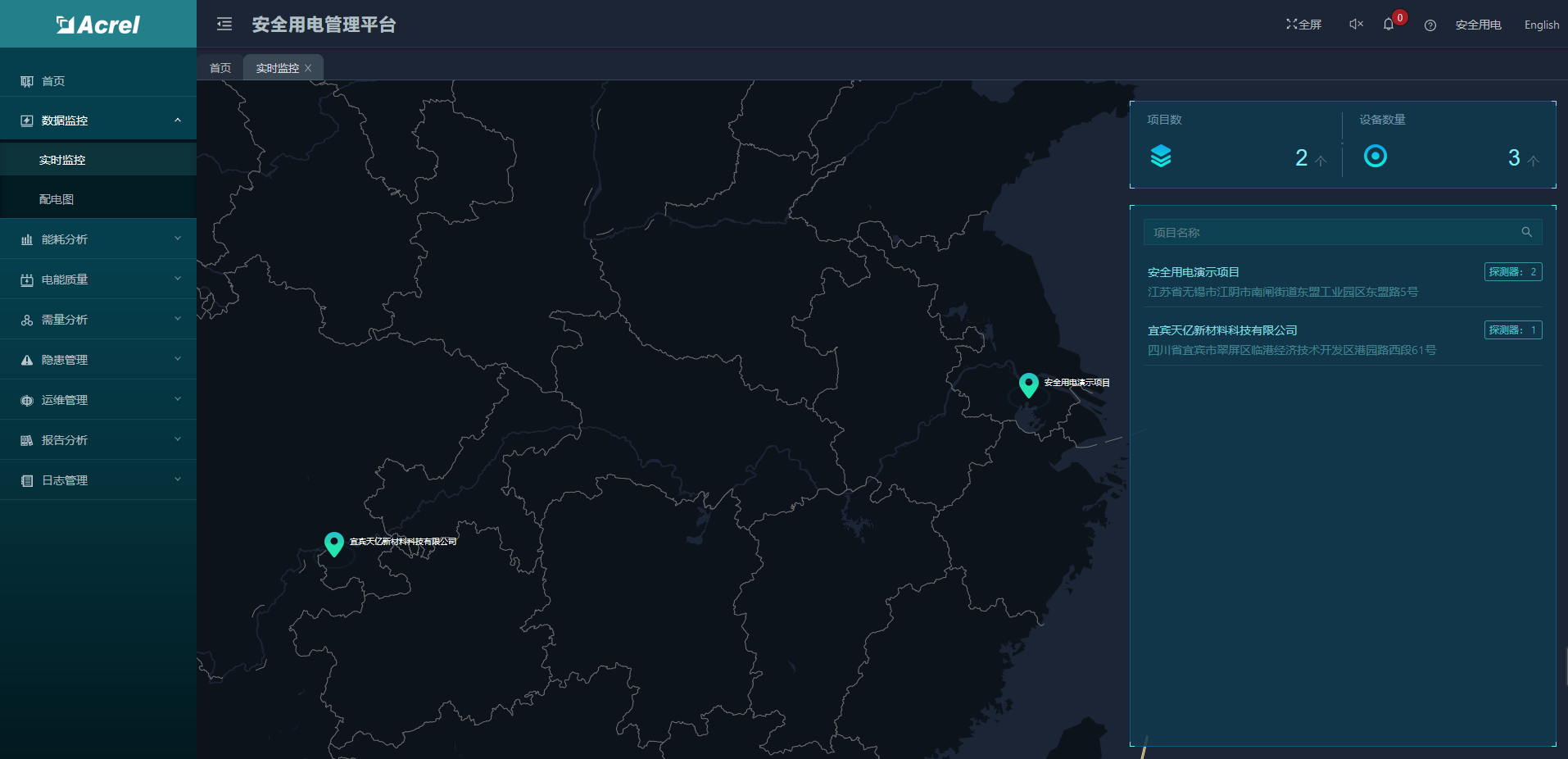Collapse sidebar with the hamburger menu icon
Viewport: 1568px width, 759px height.
pos(224,25)
